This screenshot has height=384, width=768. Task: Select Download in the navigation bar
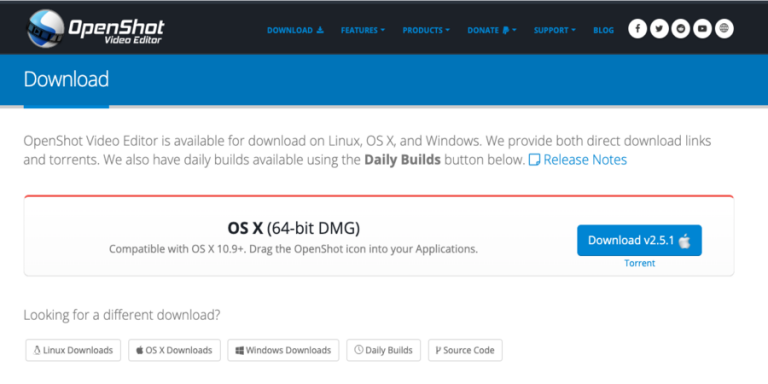coord(295,30)
